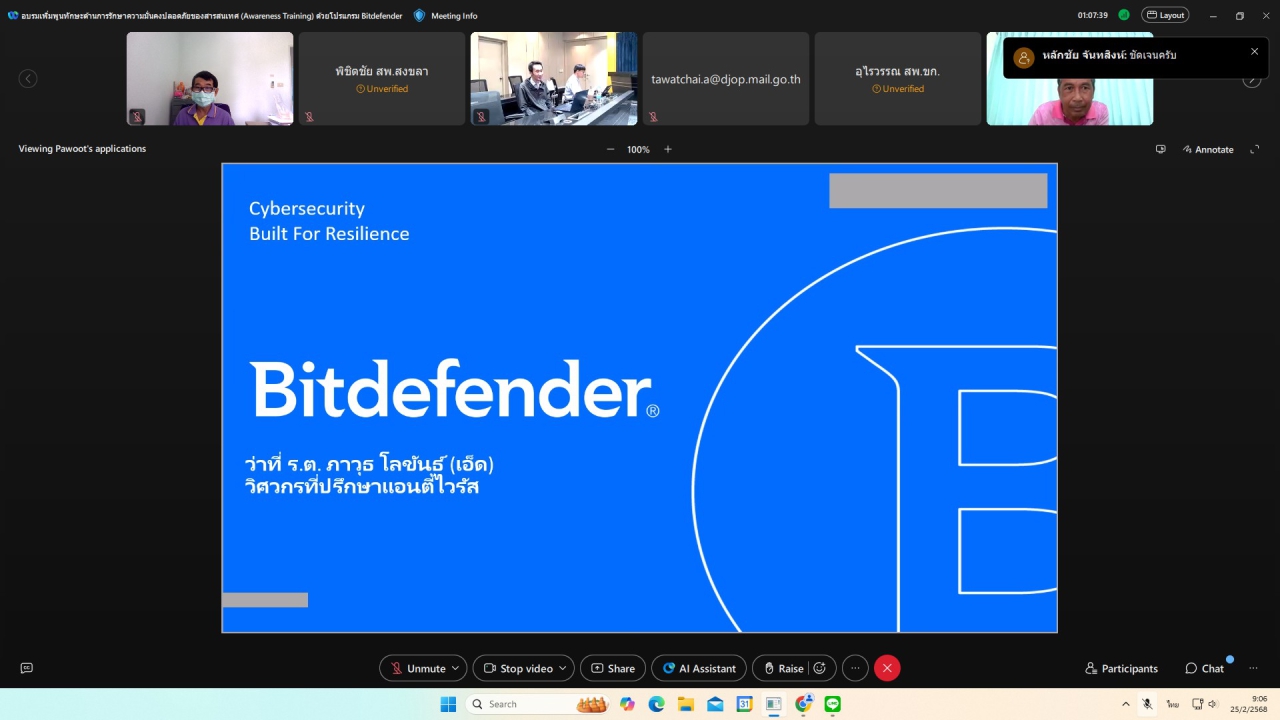Open Meeting Info
The width and height of the screenshot is (1280, 720).
[454, 15]
